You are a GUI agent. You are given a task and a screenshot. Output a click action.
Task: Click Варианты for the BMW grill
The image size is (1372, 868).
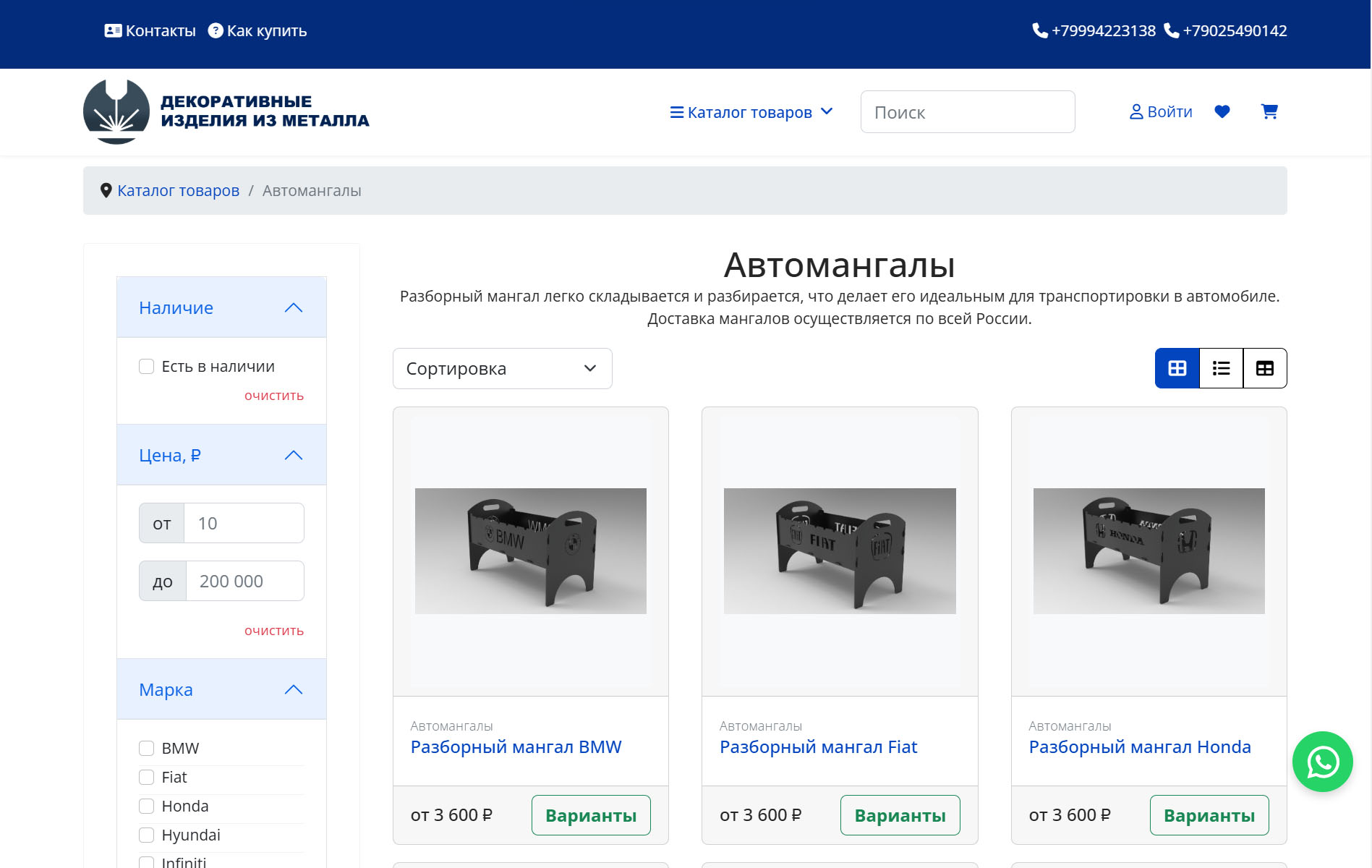coord(591,815)
